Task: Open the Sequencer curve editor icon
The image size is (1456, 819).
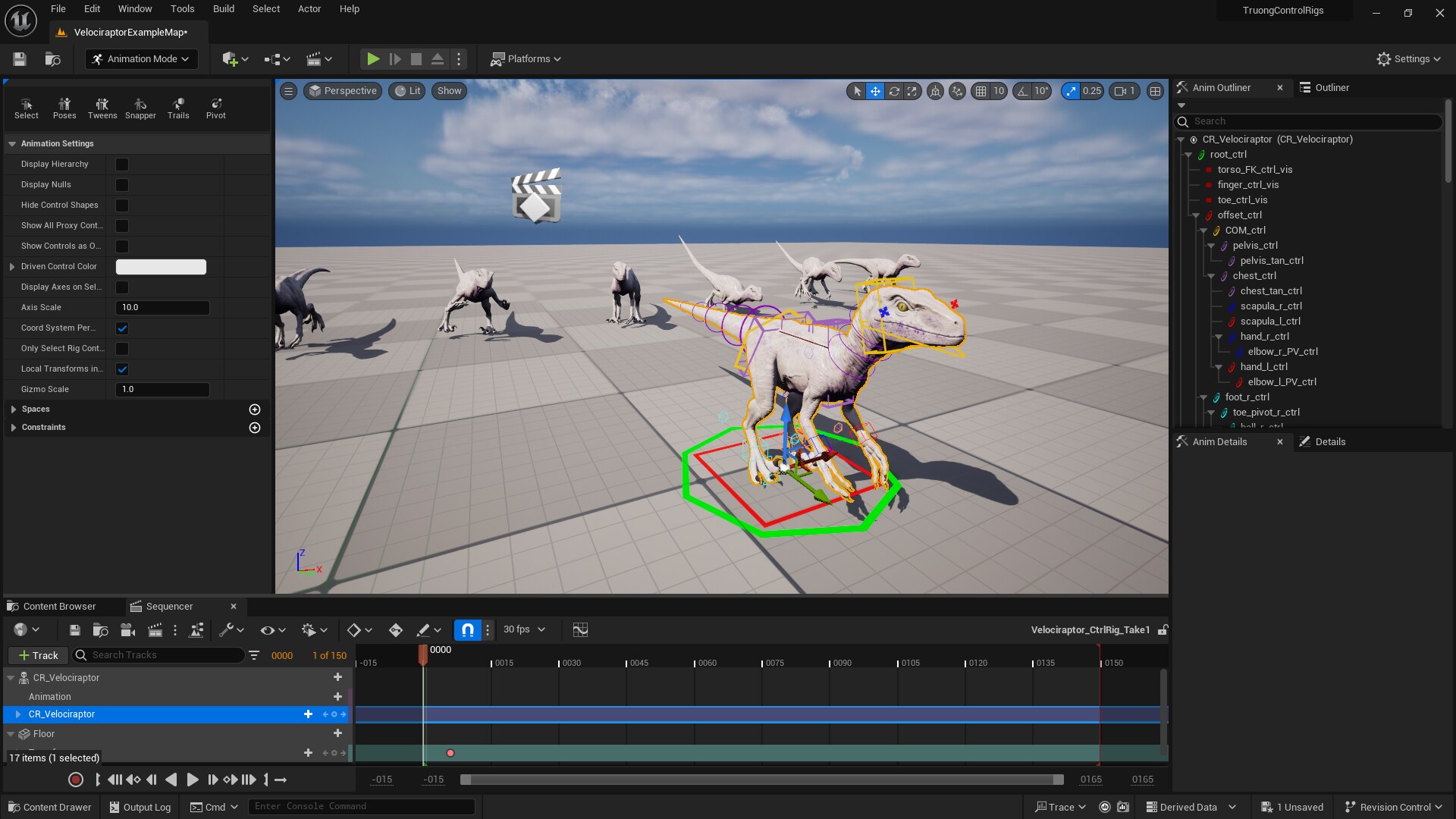Action: pos(580,629)
